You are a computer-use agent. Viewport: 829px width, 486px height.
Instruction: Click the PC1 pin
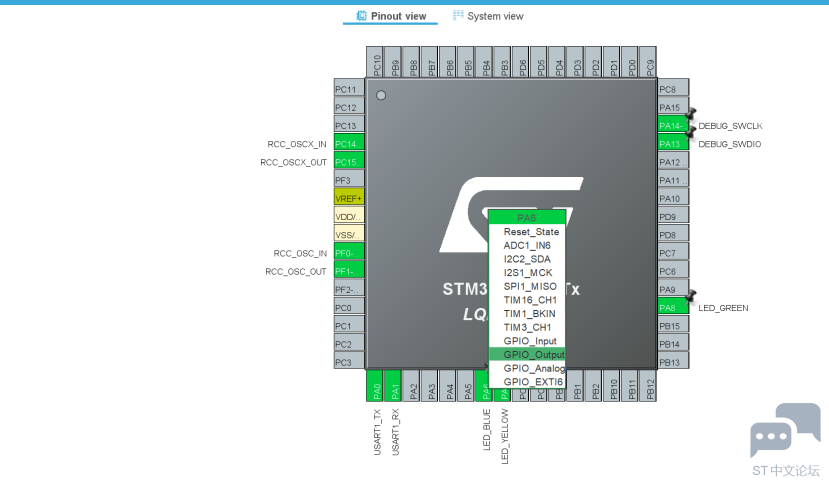tap(349, 326)
